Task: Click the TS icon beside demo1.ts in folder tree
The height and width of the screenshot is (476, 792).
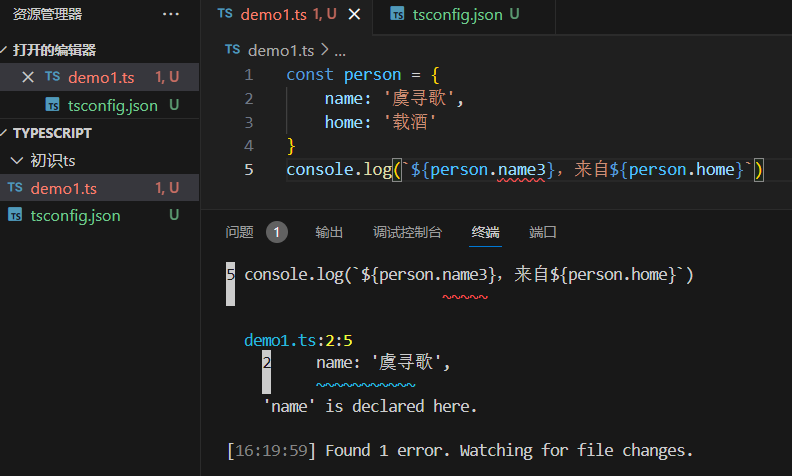Action: 15,187
